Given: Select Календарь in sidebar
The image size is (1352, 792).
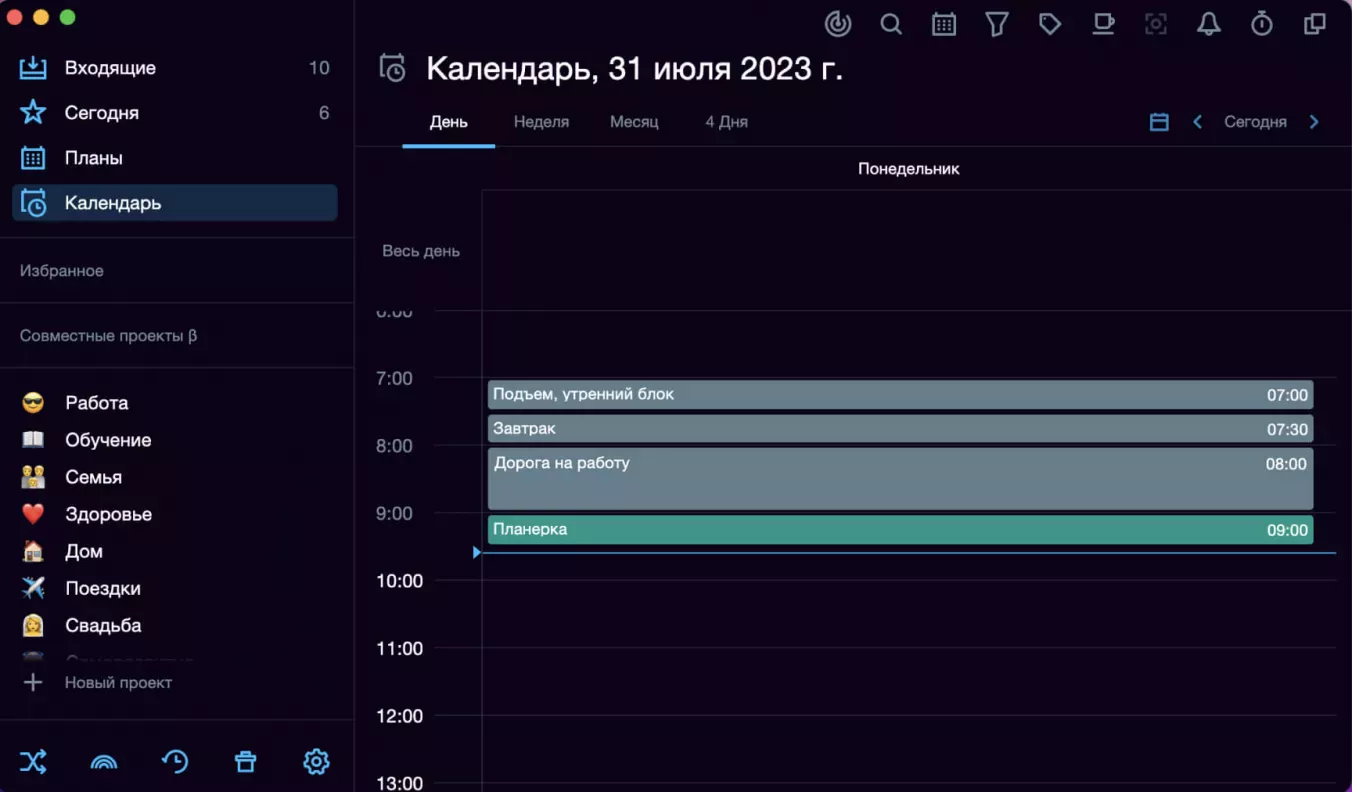Looking at the screenshot, I should pos(175,203).
